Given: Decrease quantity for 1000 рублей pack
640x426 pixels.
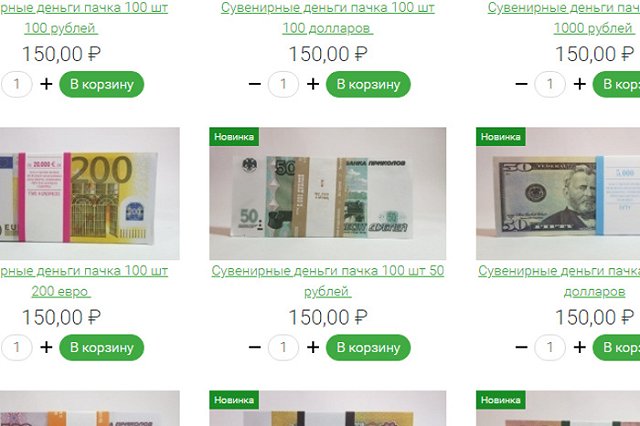Looking at the screenshot, I should point(521,84).
